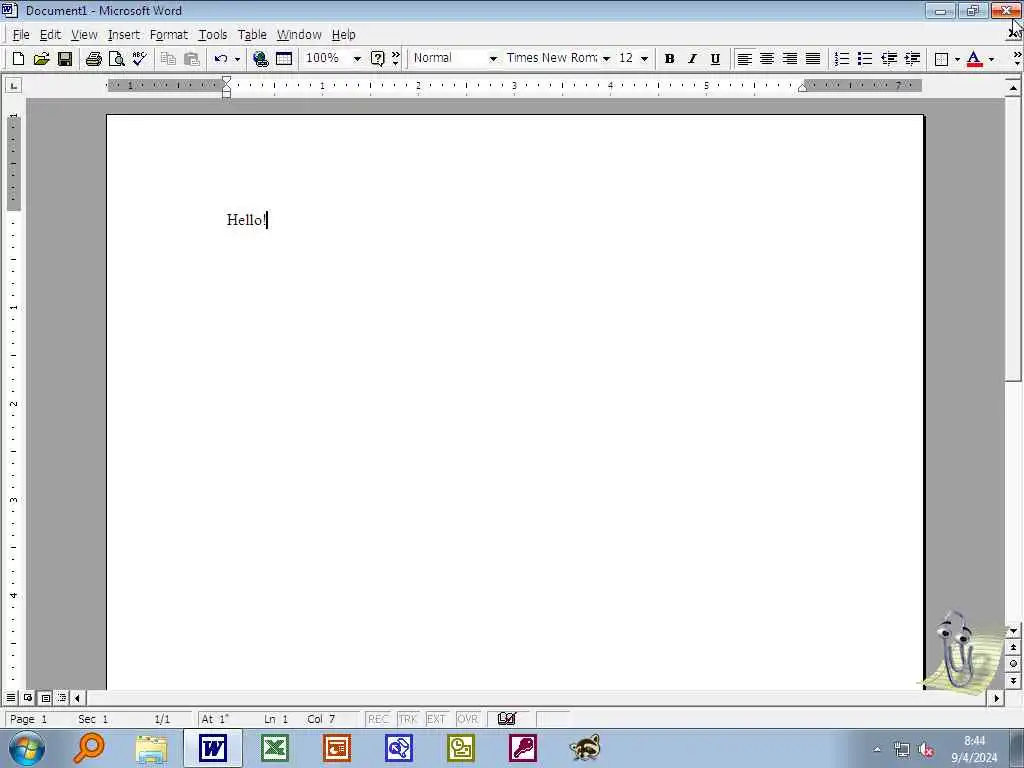Screen dimensions: 1024x768
Task: Open Microsoft Word Help icon
Action: pyautogui.click(x=377, y=59)
